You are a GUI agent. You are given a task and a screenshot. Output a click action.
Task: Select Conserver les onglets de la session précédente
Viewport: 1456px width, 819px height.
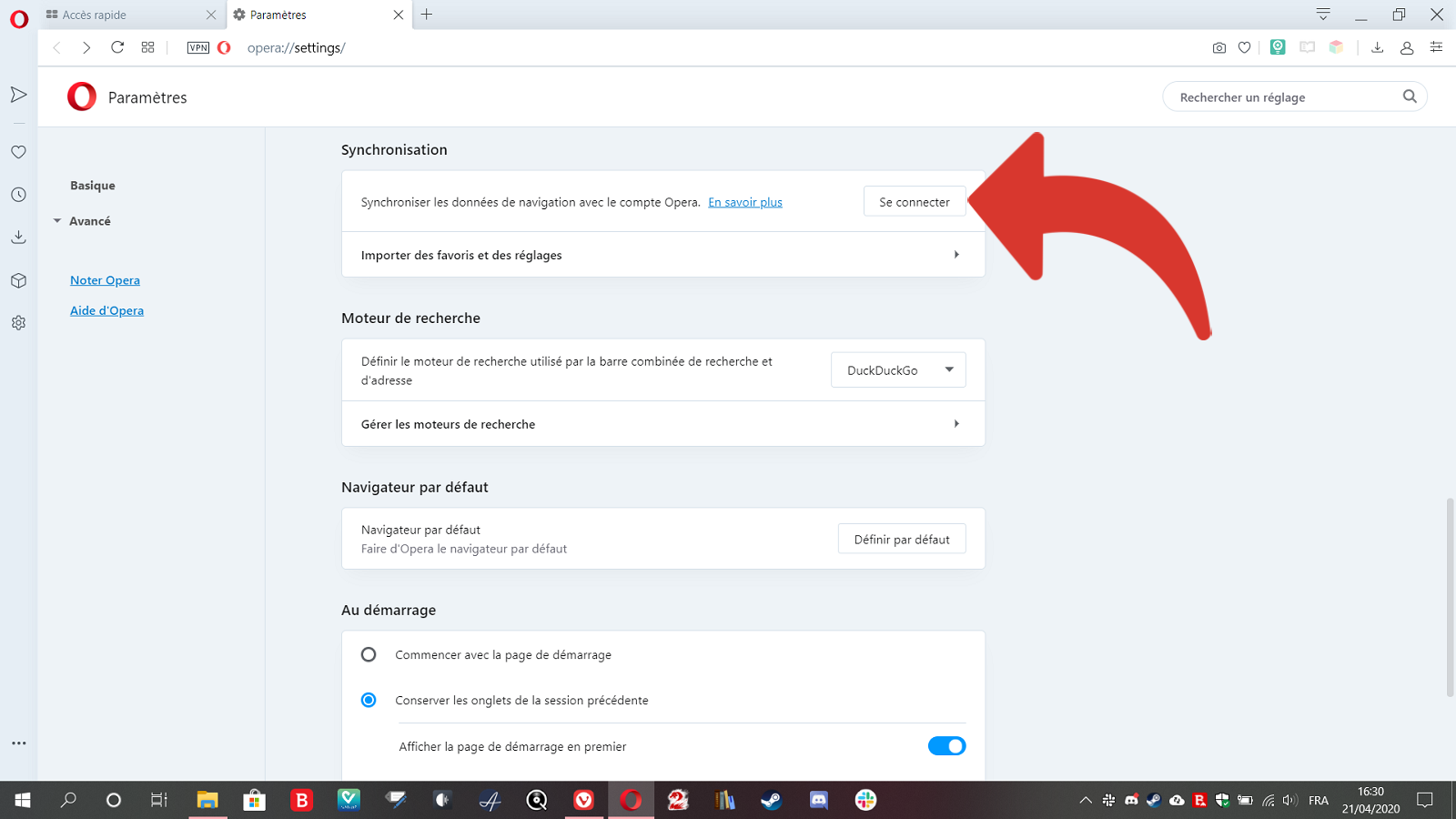tap(369, 700)
